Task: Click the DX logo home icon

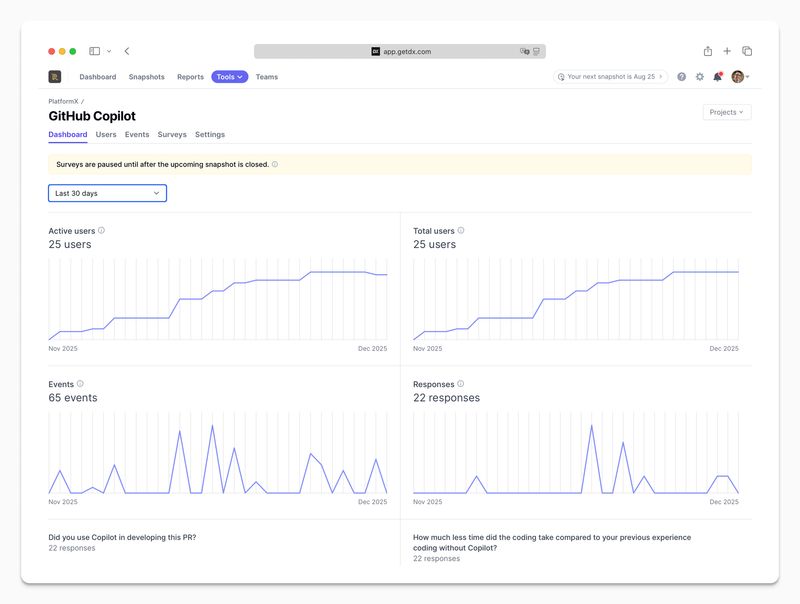Action: [55, 77]
